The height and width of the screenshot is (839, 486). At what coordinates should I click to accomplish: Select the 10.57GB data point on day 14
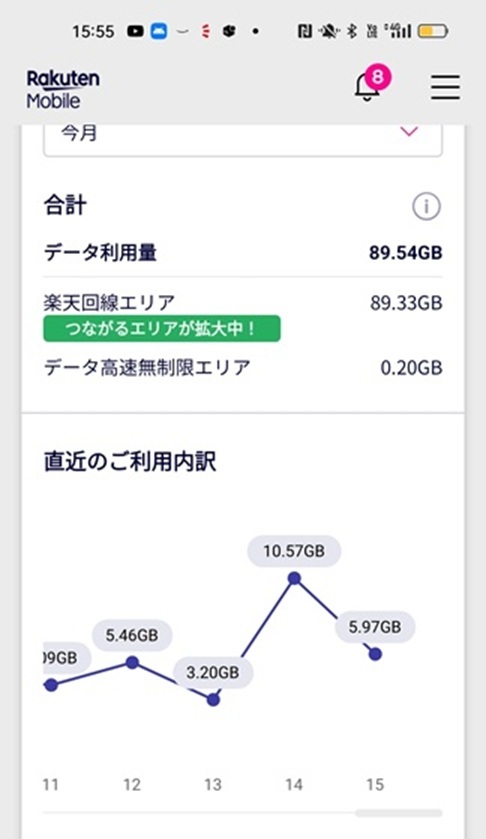(x=294, y=578)
